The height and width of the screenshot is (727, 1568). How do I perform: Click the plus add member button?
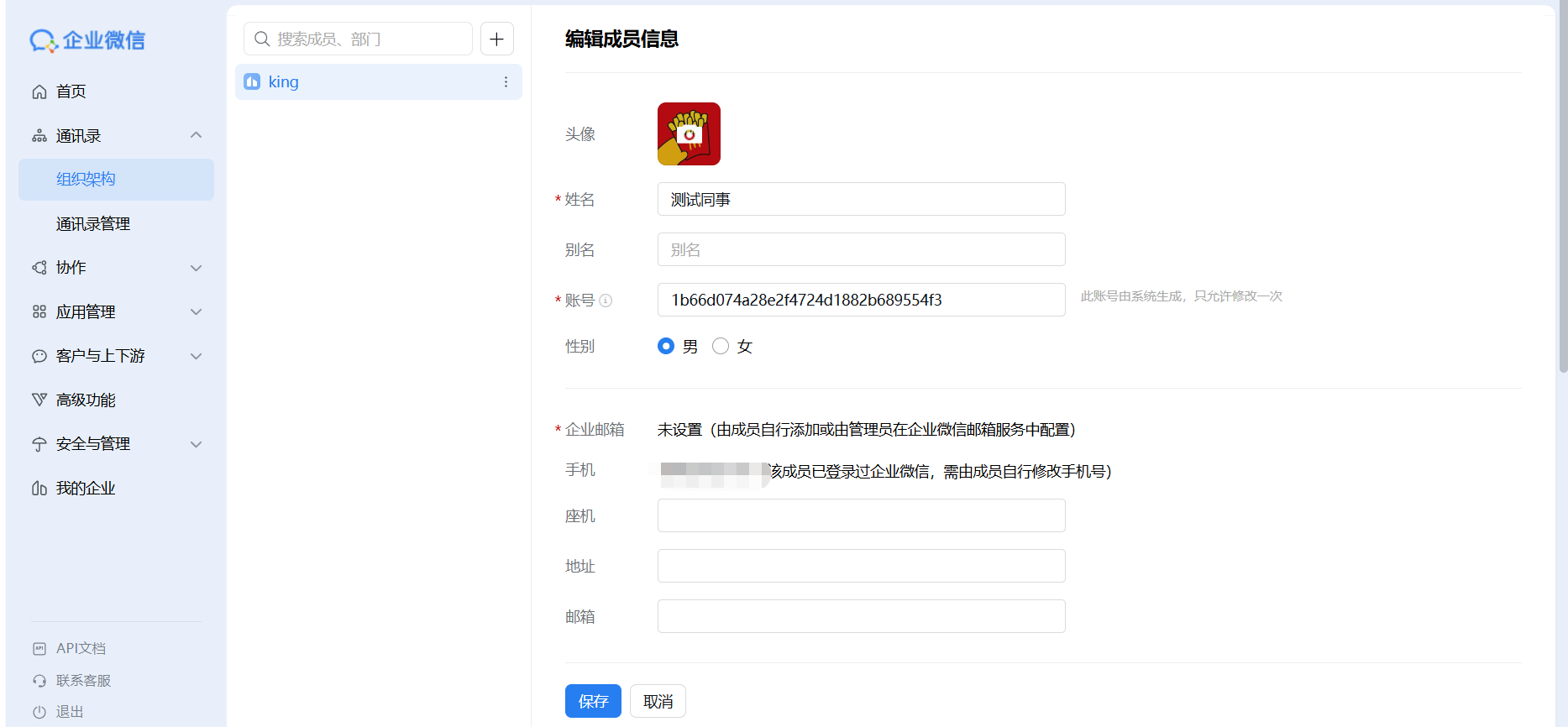click(x=497, y=39)
